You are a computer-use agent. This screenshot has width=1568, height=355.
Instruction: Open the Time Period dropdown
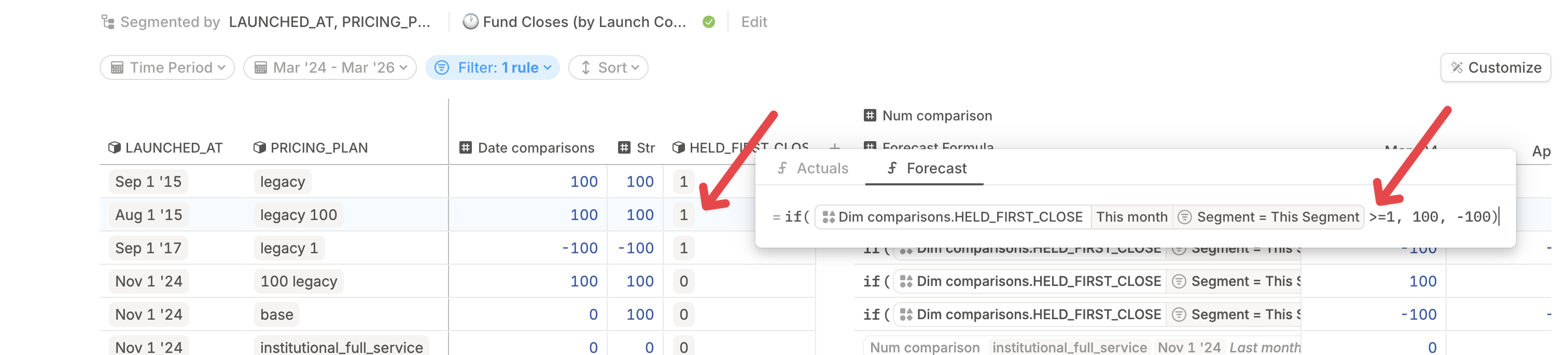coord(167,67)
